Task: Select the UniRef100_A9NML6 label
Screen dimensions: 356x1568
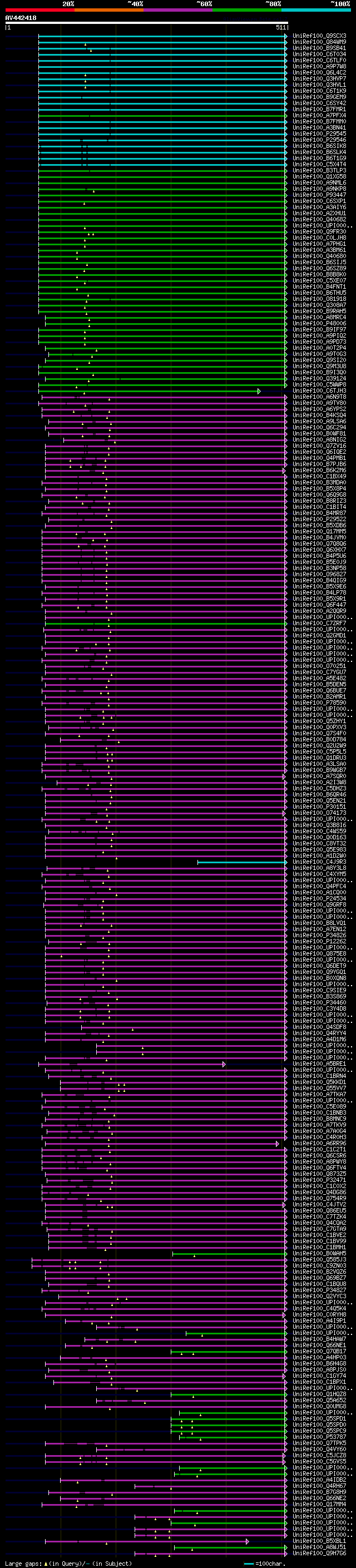Action: pyautogui.click(x=319, y=182)
